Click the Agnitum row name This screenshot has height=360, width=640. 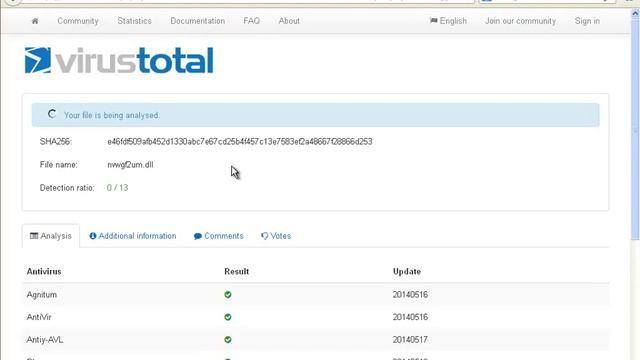pos(42,295)
